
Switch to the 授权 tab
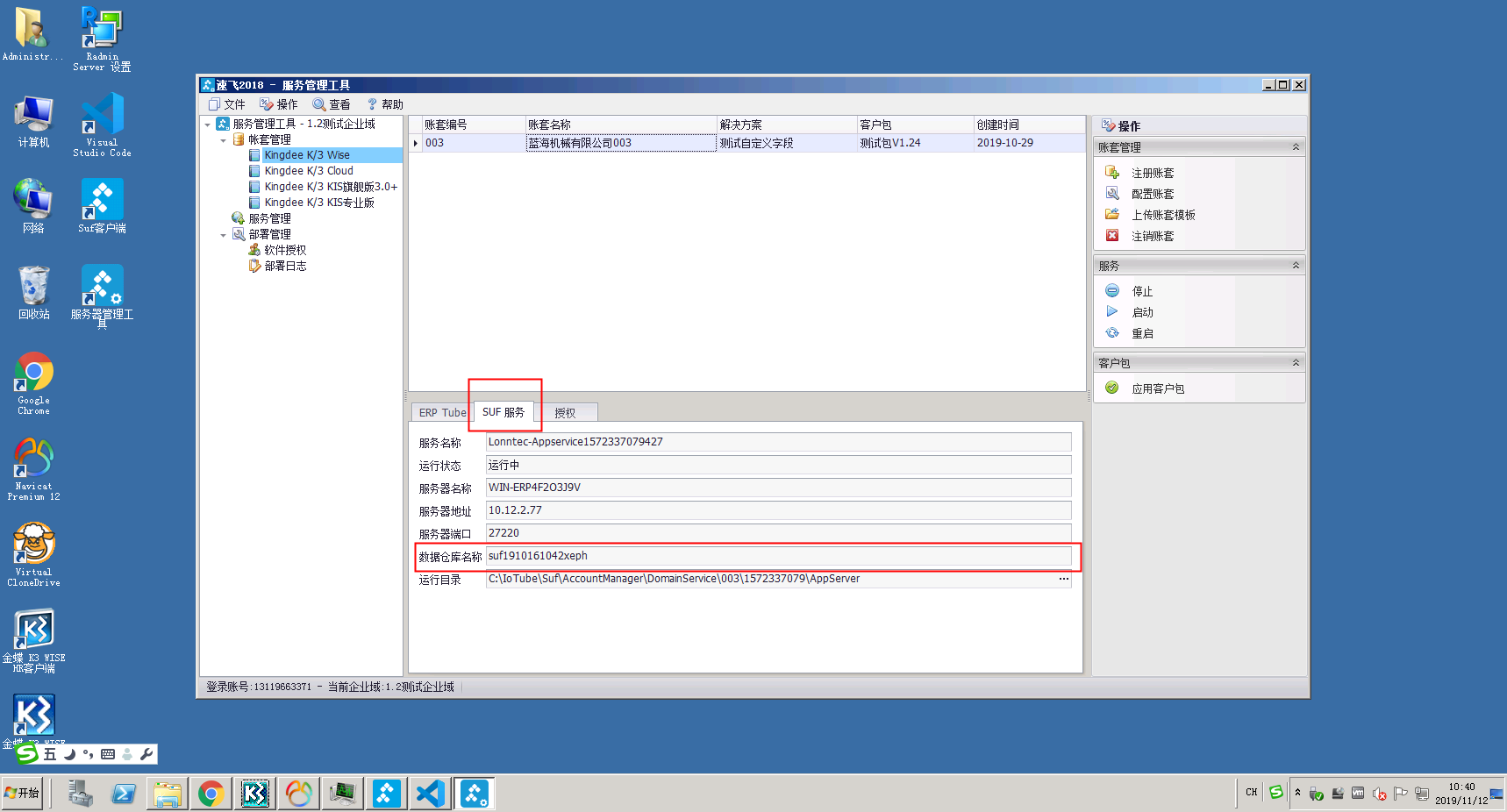pyautogui.click(x=565, y=413)
